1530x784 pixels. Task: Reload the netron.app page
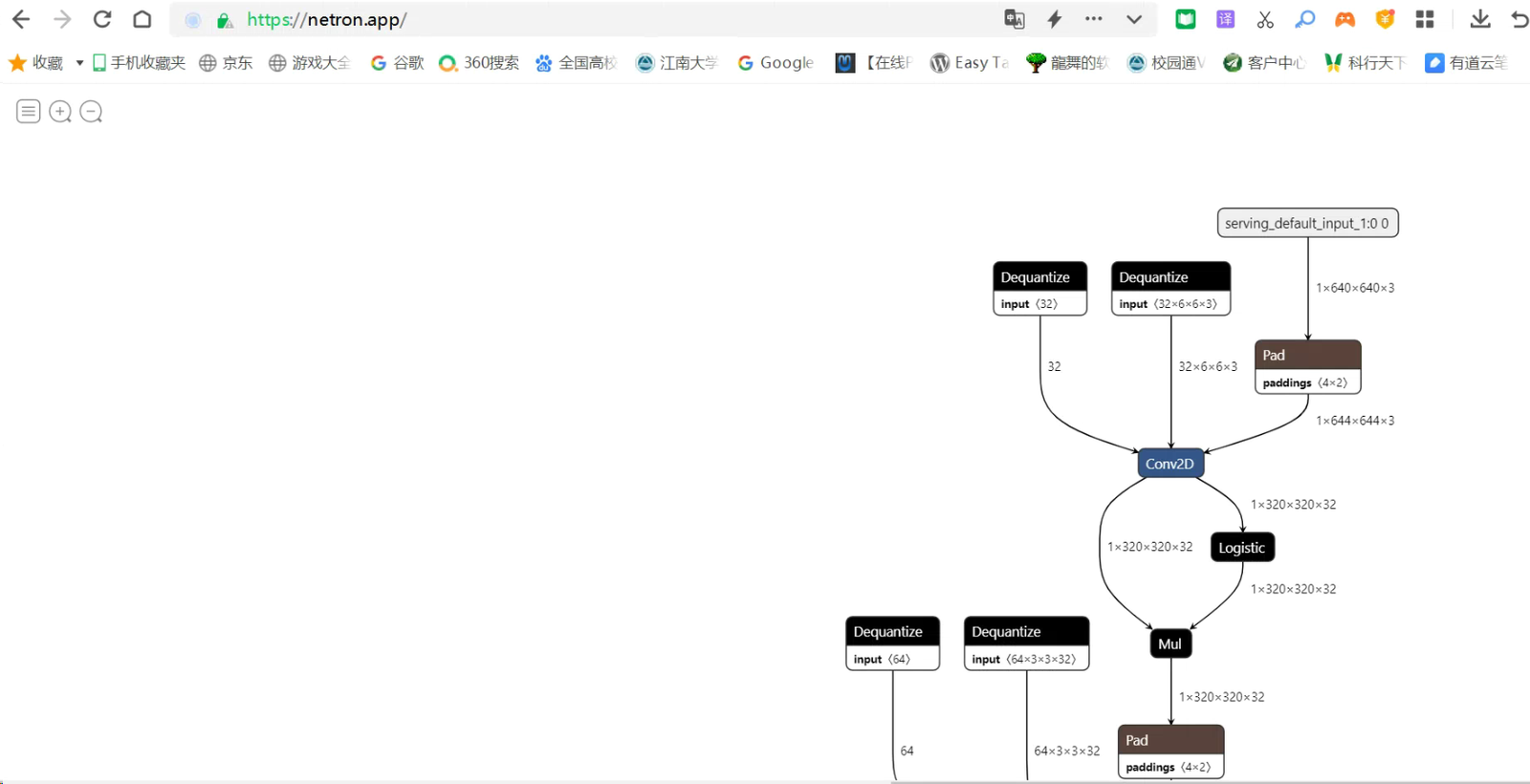(x=102, y=19)
